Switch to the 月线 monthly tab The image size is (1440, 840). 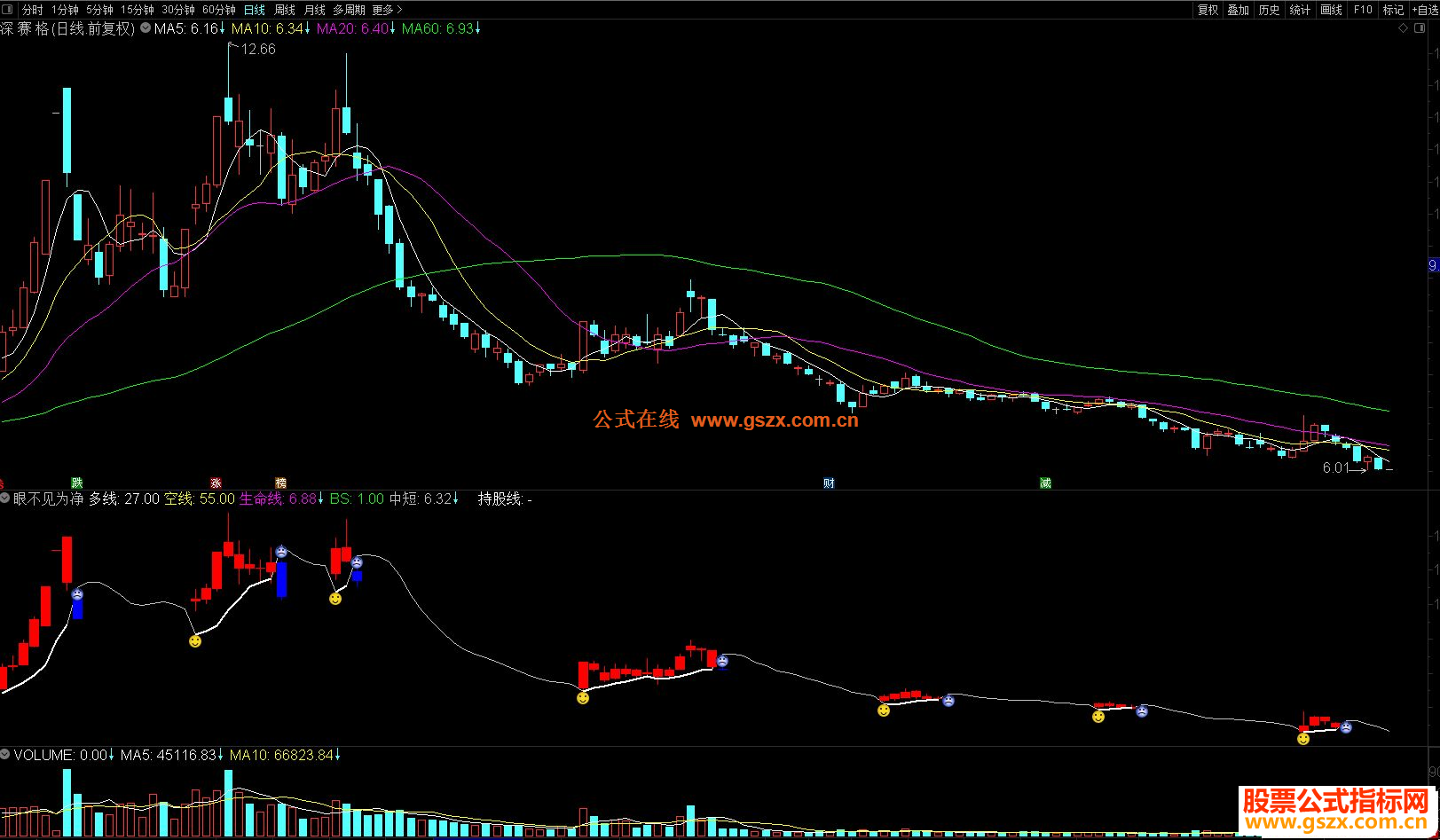tap(315, 10)
